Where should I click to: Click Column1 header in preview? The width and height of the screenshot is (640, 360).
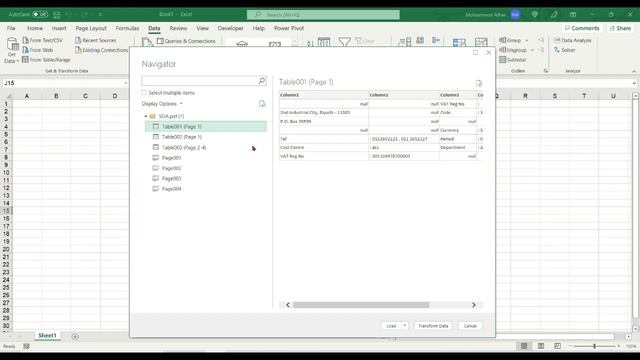click(324, 95)
